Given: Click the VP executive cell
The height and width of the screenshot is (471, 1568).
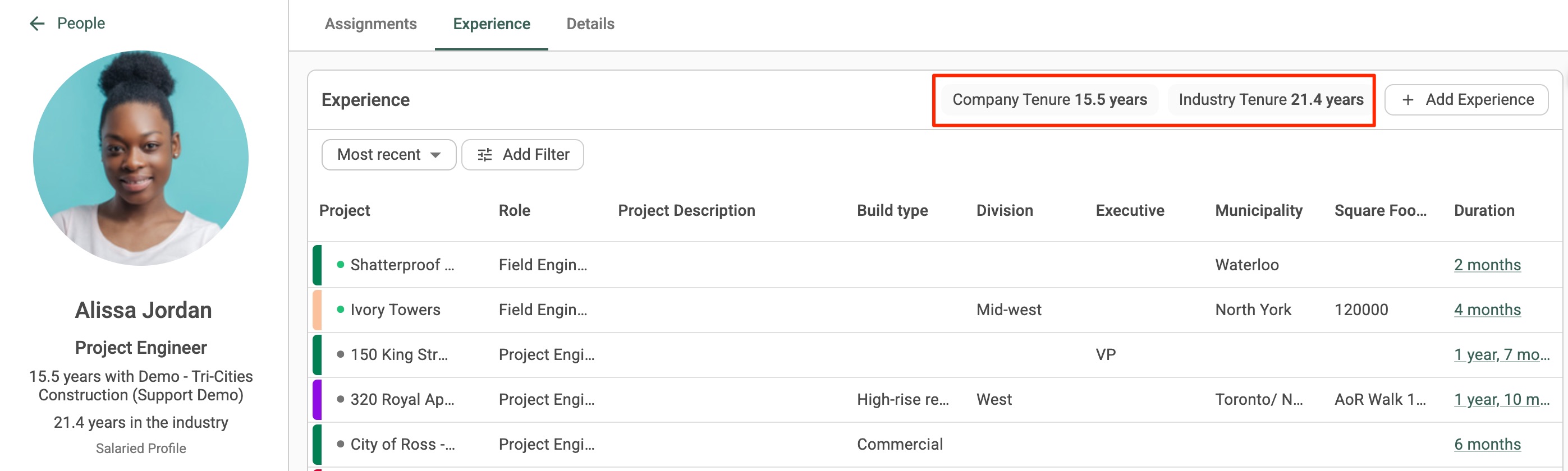Looking at the screenshot, I should (1106, 355).
